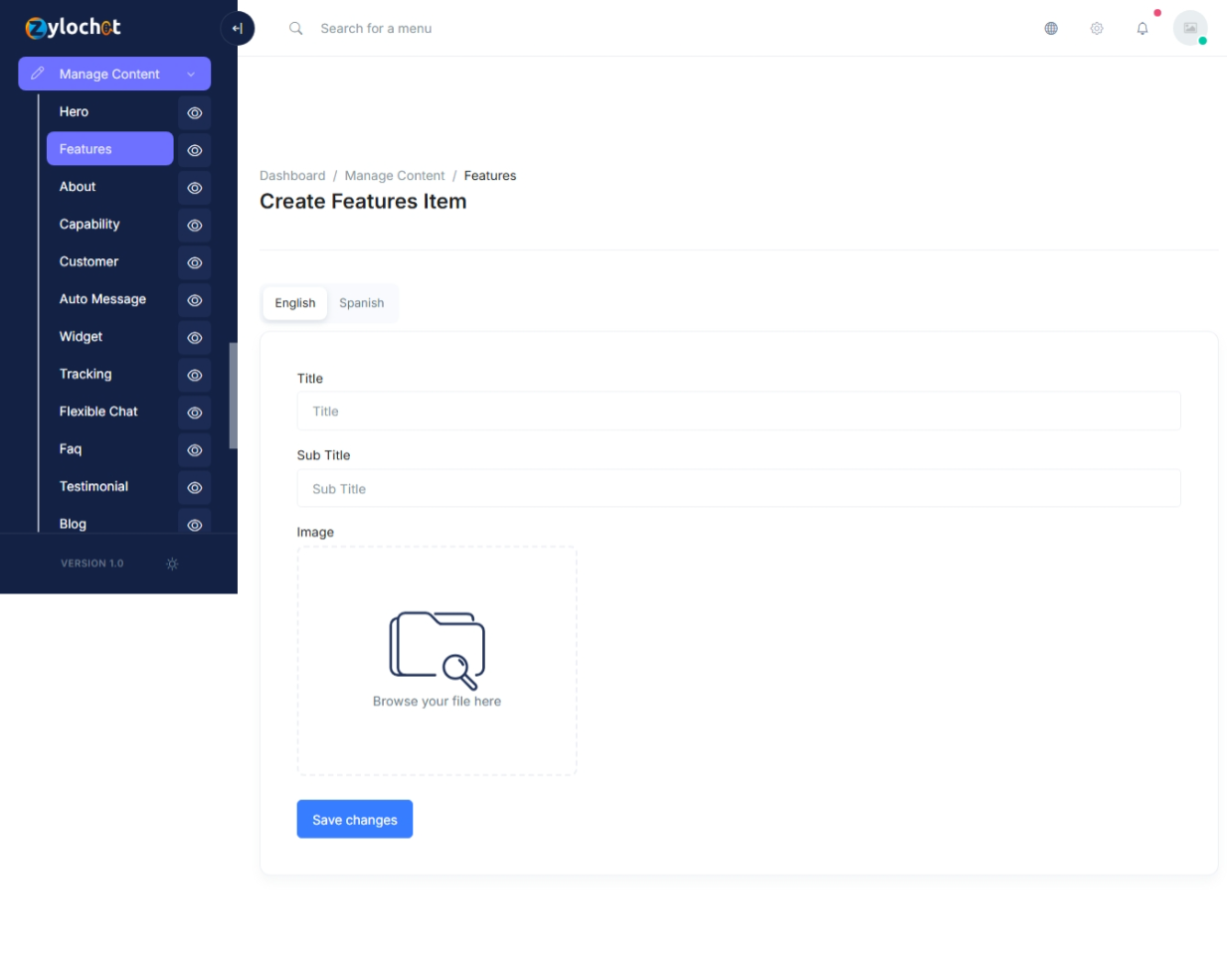Click the Save changes button
This screenshot has height=980, width=1227.
click(x=355, y=819)
